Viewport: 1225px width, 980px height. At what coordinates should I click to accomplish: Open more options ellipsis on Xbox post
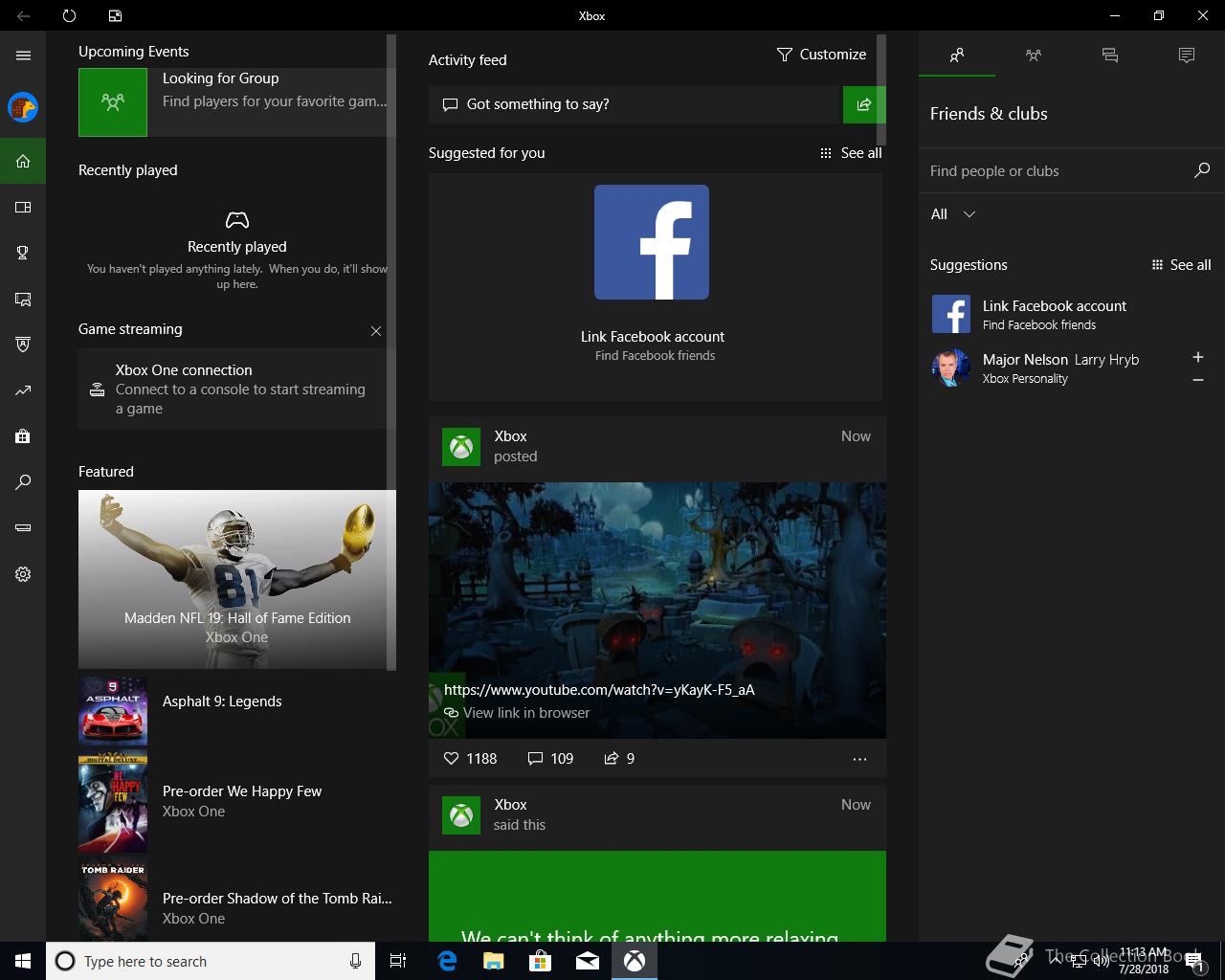859,759
